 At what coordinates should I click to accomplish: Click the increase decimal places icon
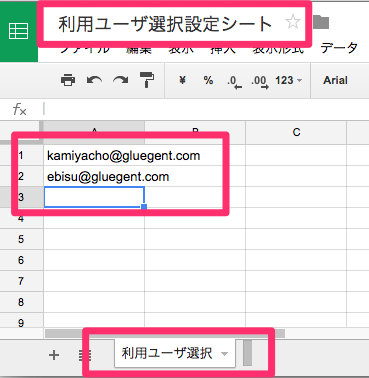(260, 82)
